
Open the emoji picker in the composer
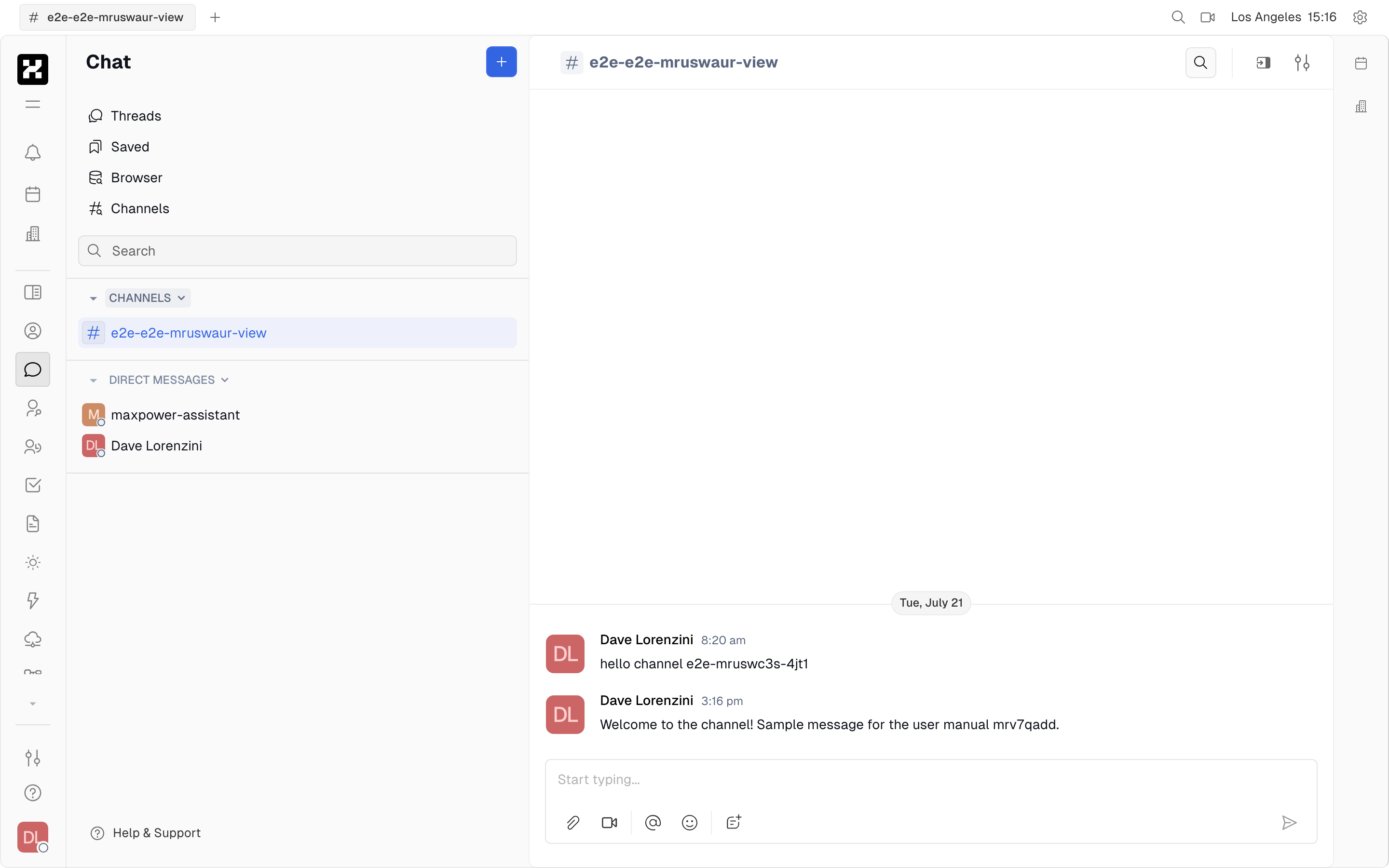pyautogui.click(x=689, y=823)
